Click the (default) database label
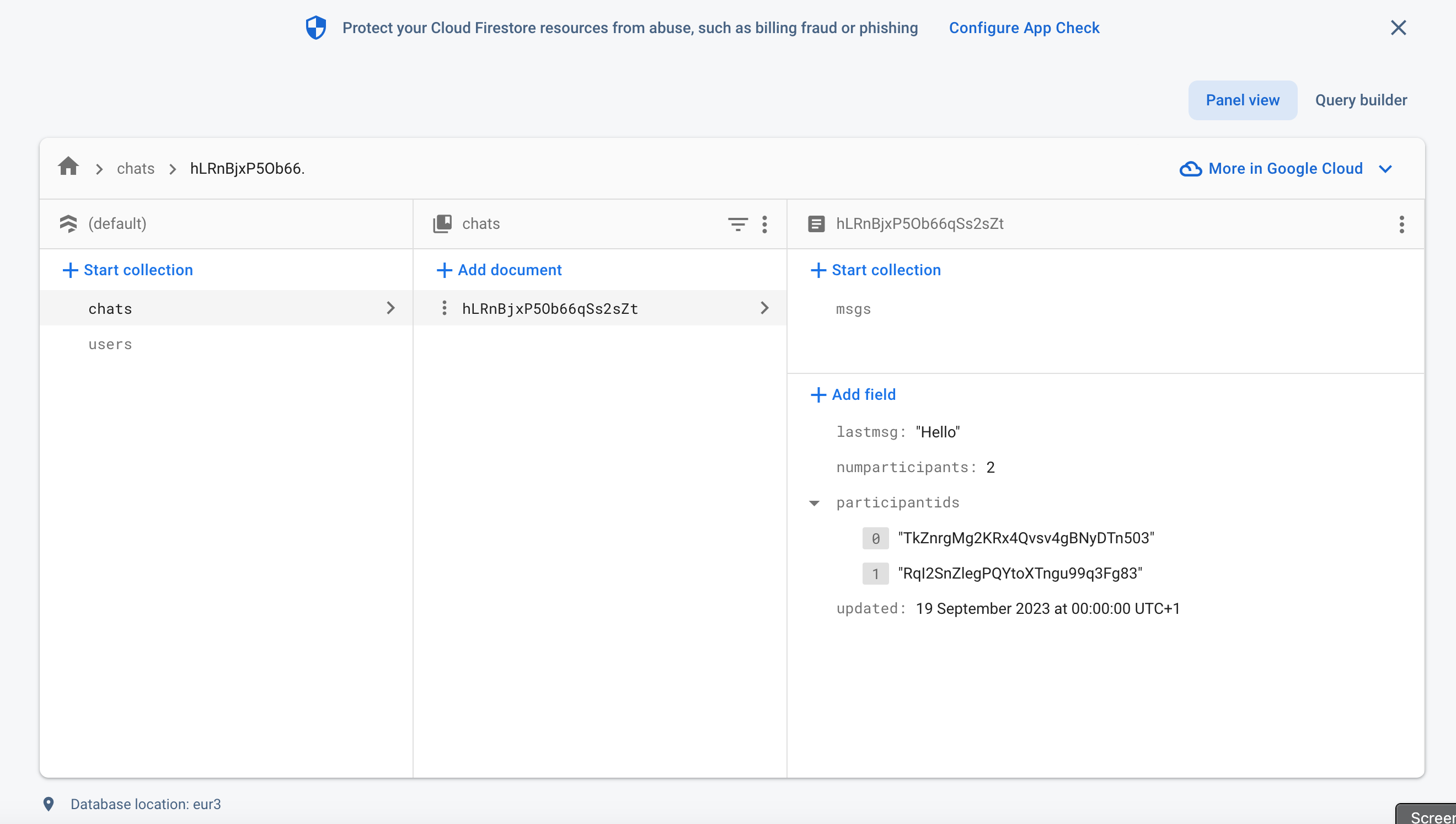The height and width of the screenshot is (824, 1456). click(x=117, y=224)
